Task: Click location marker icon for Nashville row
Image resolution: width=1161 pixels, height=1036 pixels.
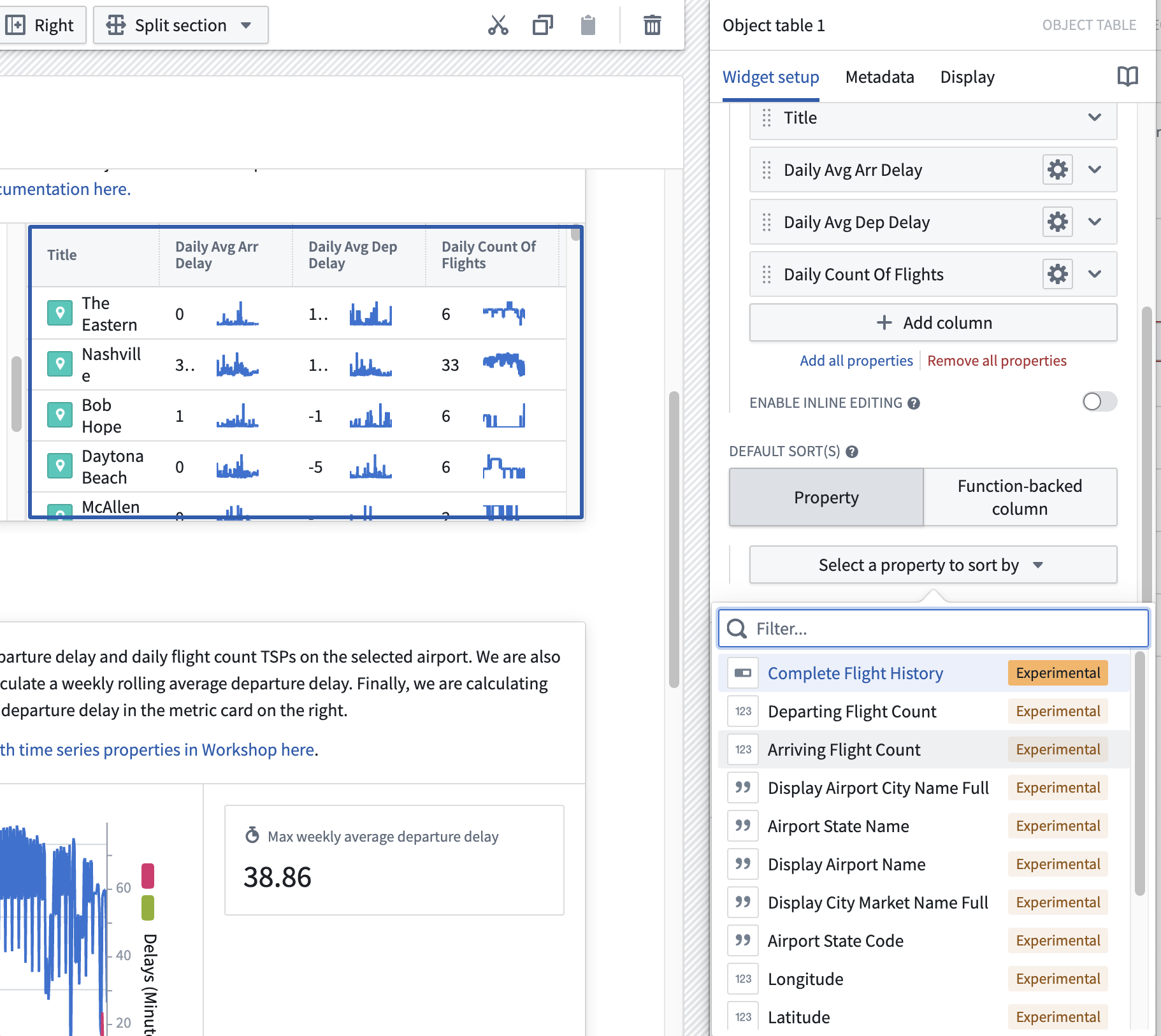Action: click(x=60, y=364)
